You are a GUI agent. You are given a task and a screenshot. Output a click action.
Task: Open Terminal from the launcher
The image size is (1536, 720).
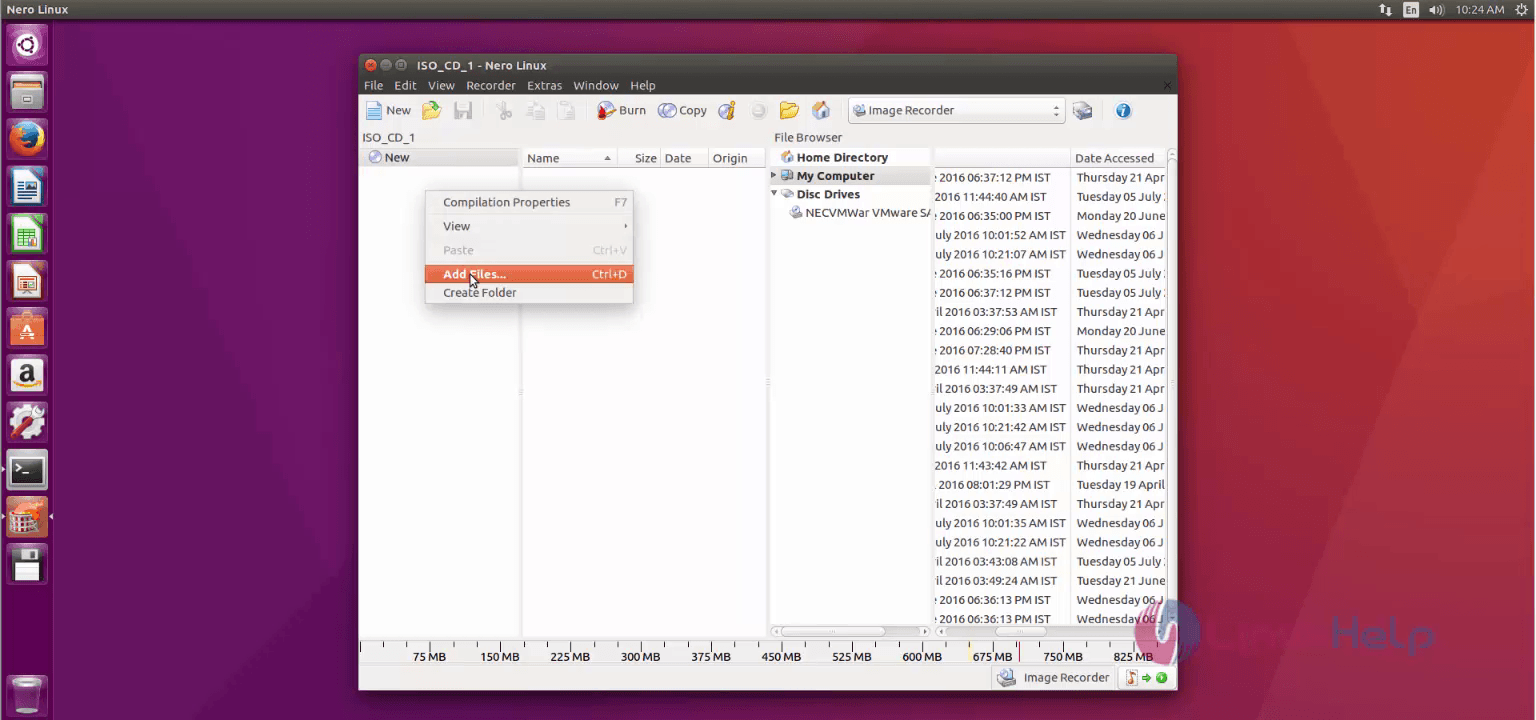point(27,470)
